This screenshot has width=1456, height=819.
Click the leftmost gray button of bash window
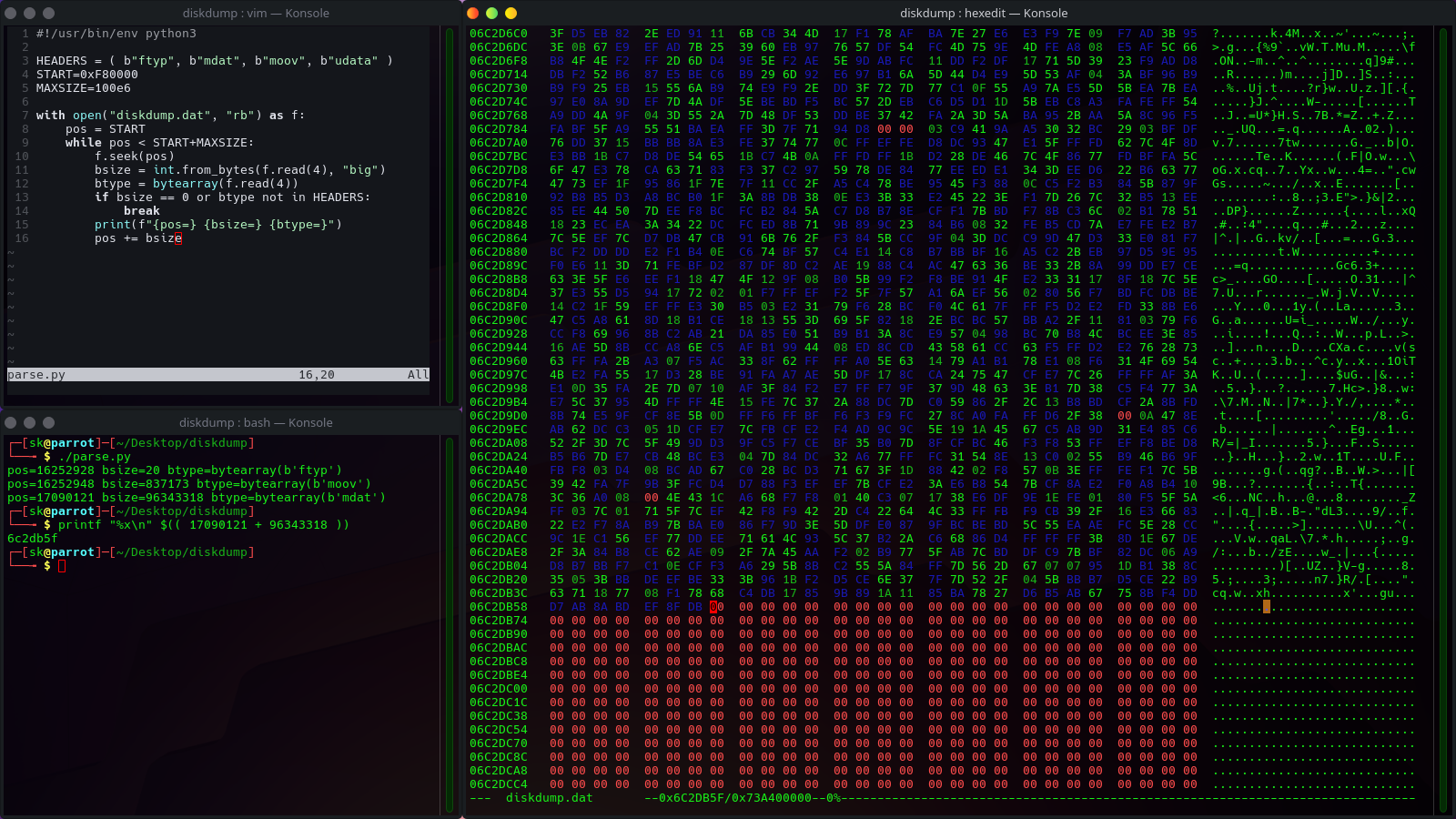[11, 422]
